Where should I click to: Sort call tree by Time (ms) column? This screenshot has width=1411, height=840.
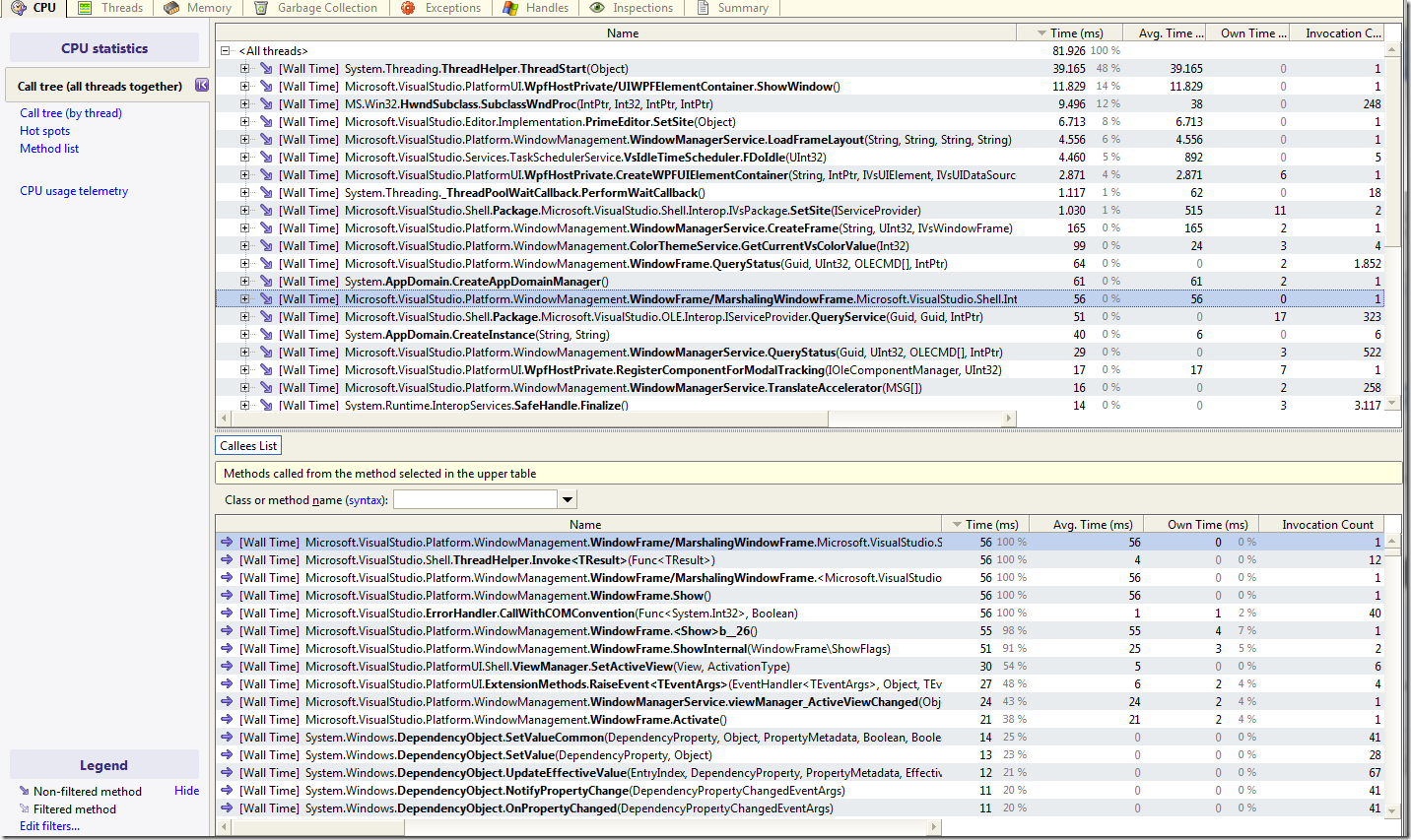[x=1070, y=33]
